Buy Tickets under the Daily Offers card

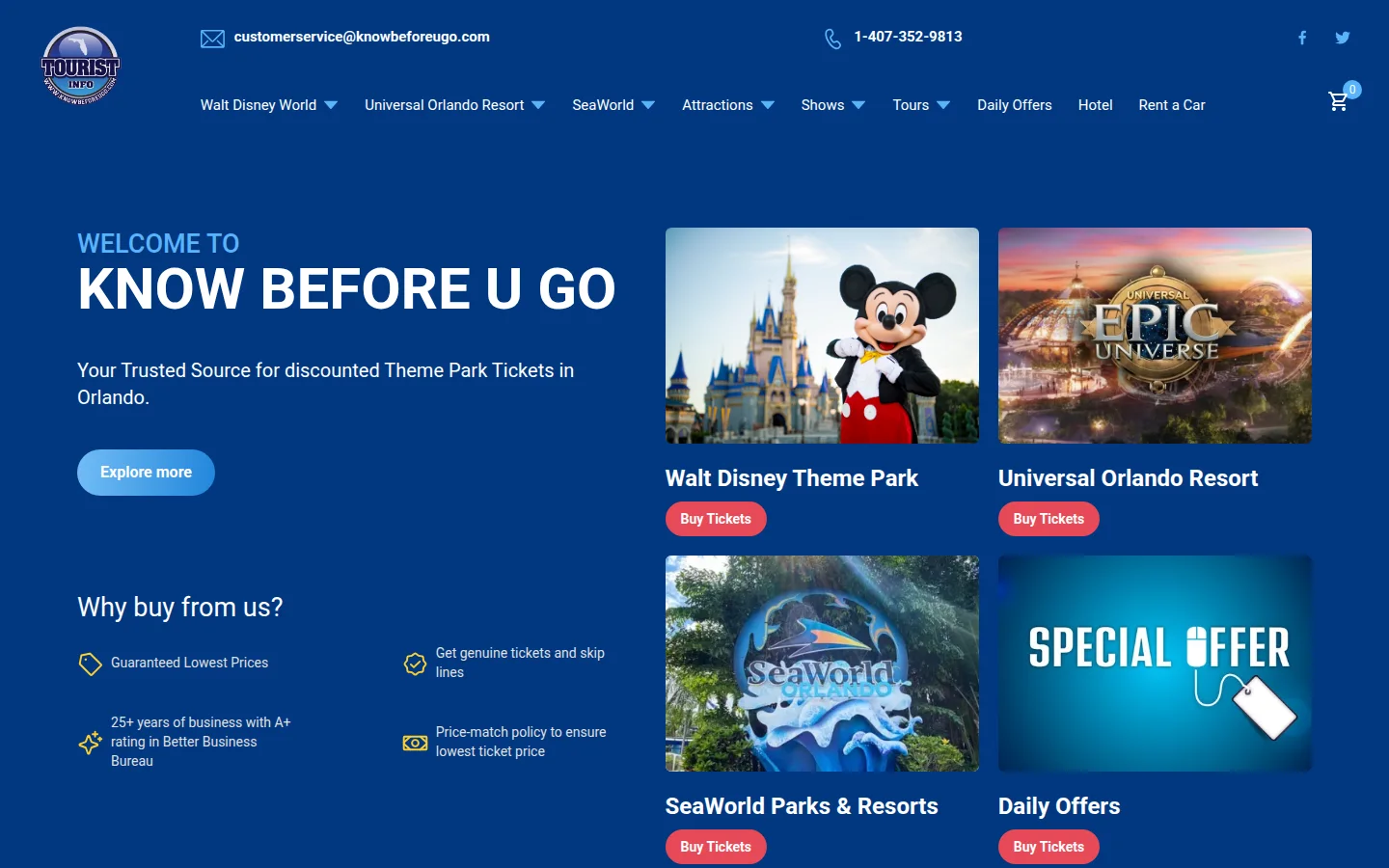click(1049, 847)
